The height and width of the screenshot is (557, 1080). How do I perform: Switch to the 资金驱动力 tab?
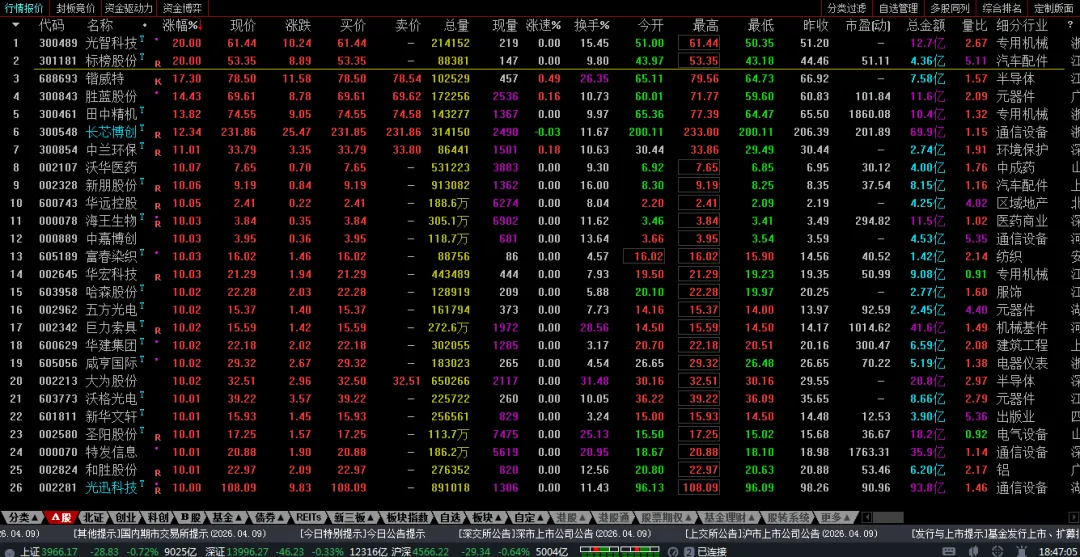click(129, 8)
